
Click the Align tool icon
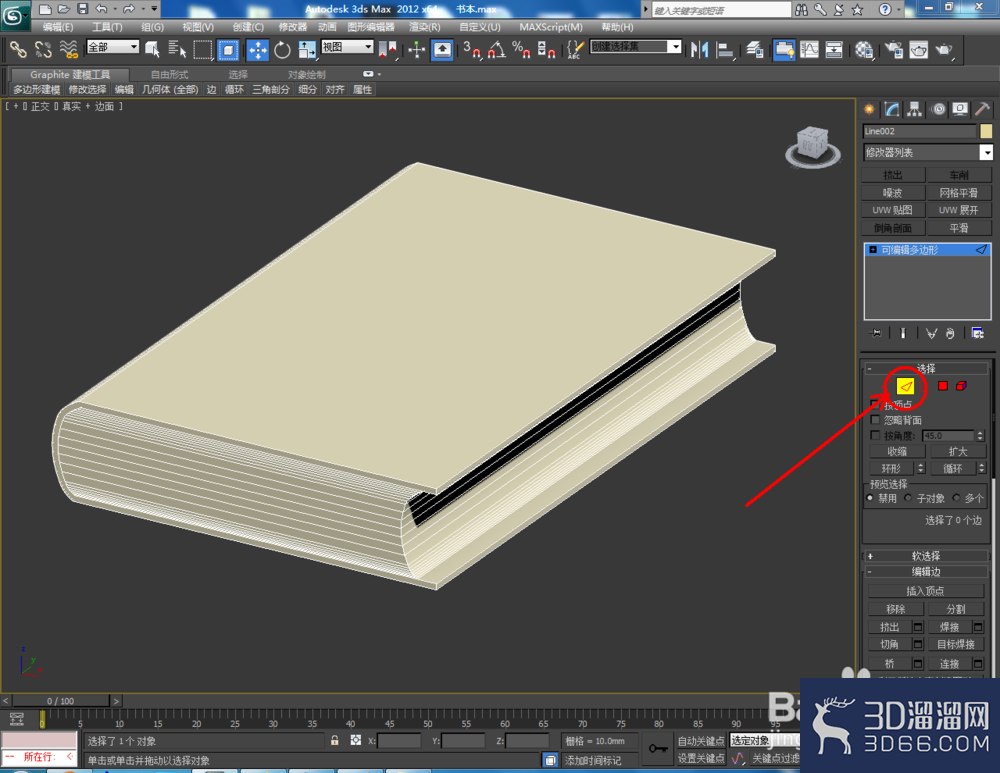[x=725, y=49]
